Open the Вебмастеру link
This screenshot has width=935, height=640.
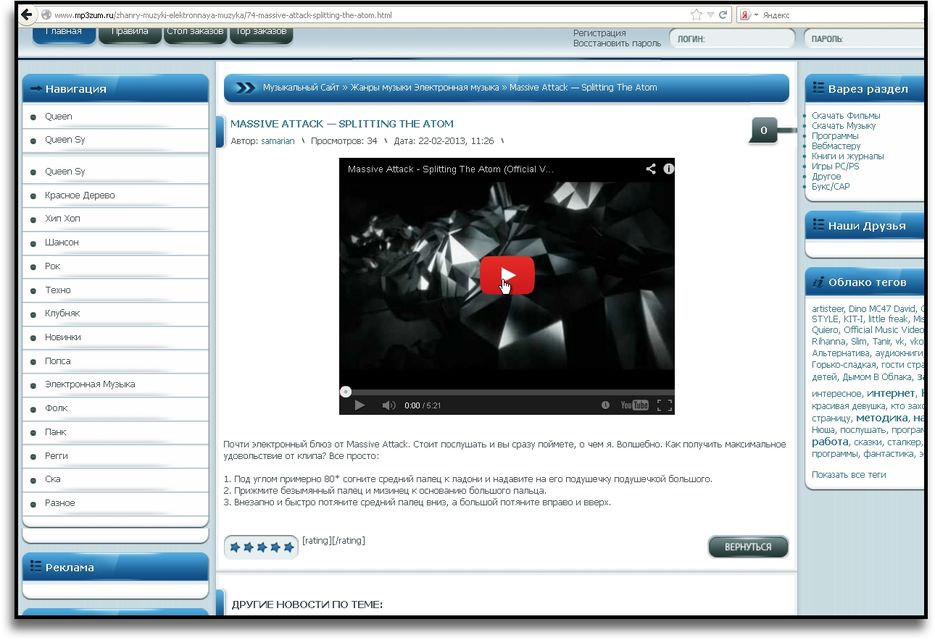(x=835, y=146)
